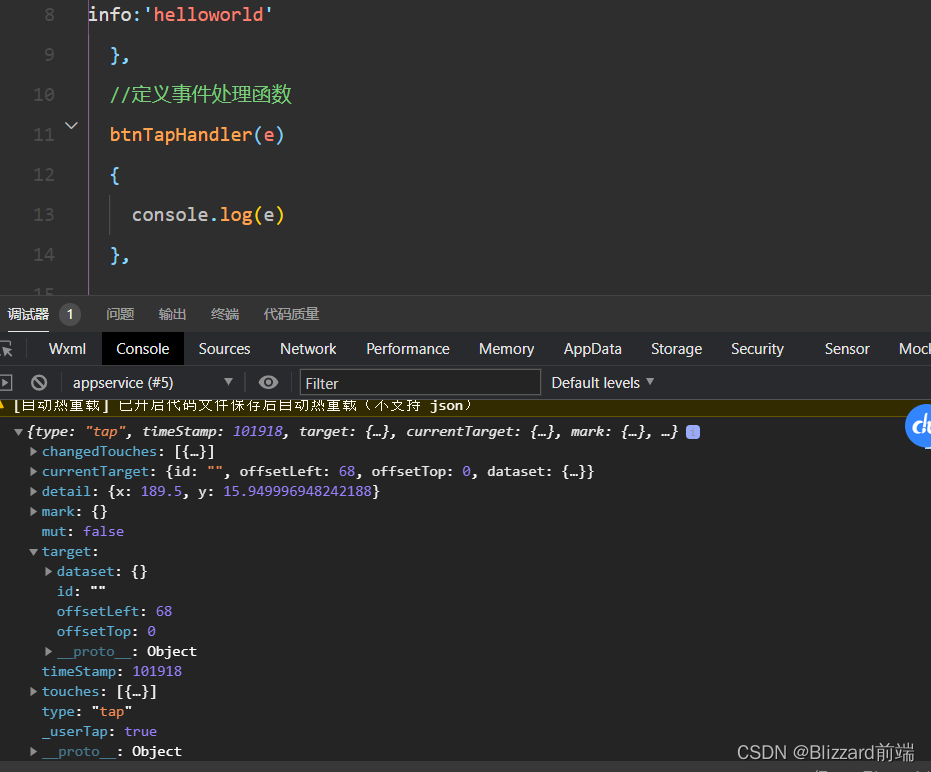This screenshot has width=931, height=772.
Task: Collapse the btnTapHandler function fold arrow
Action: click(71, 126)
